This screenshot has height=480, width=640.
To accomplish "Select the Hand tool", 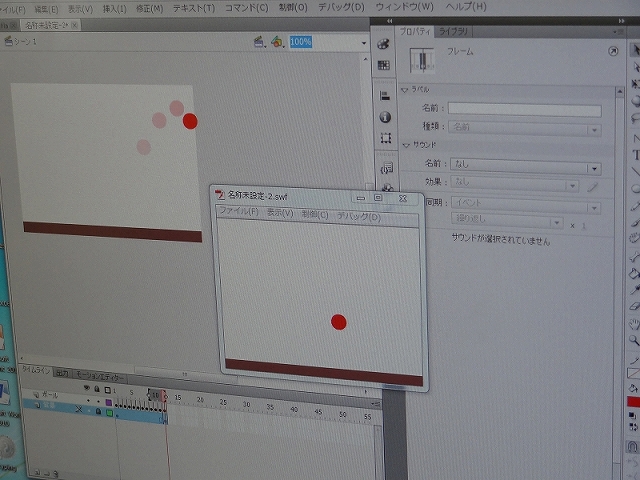I will (635, 324).
